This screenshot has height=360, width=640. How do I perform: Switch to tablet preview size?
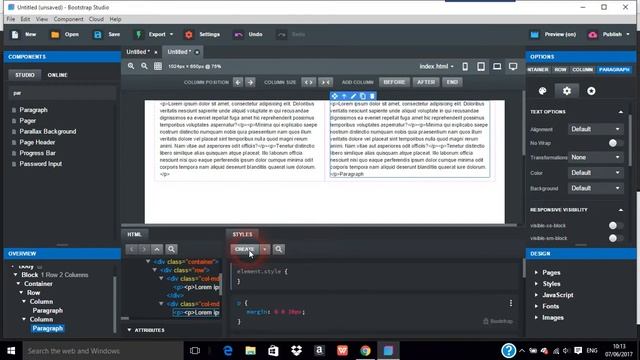(481, 67)
